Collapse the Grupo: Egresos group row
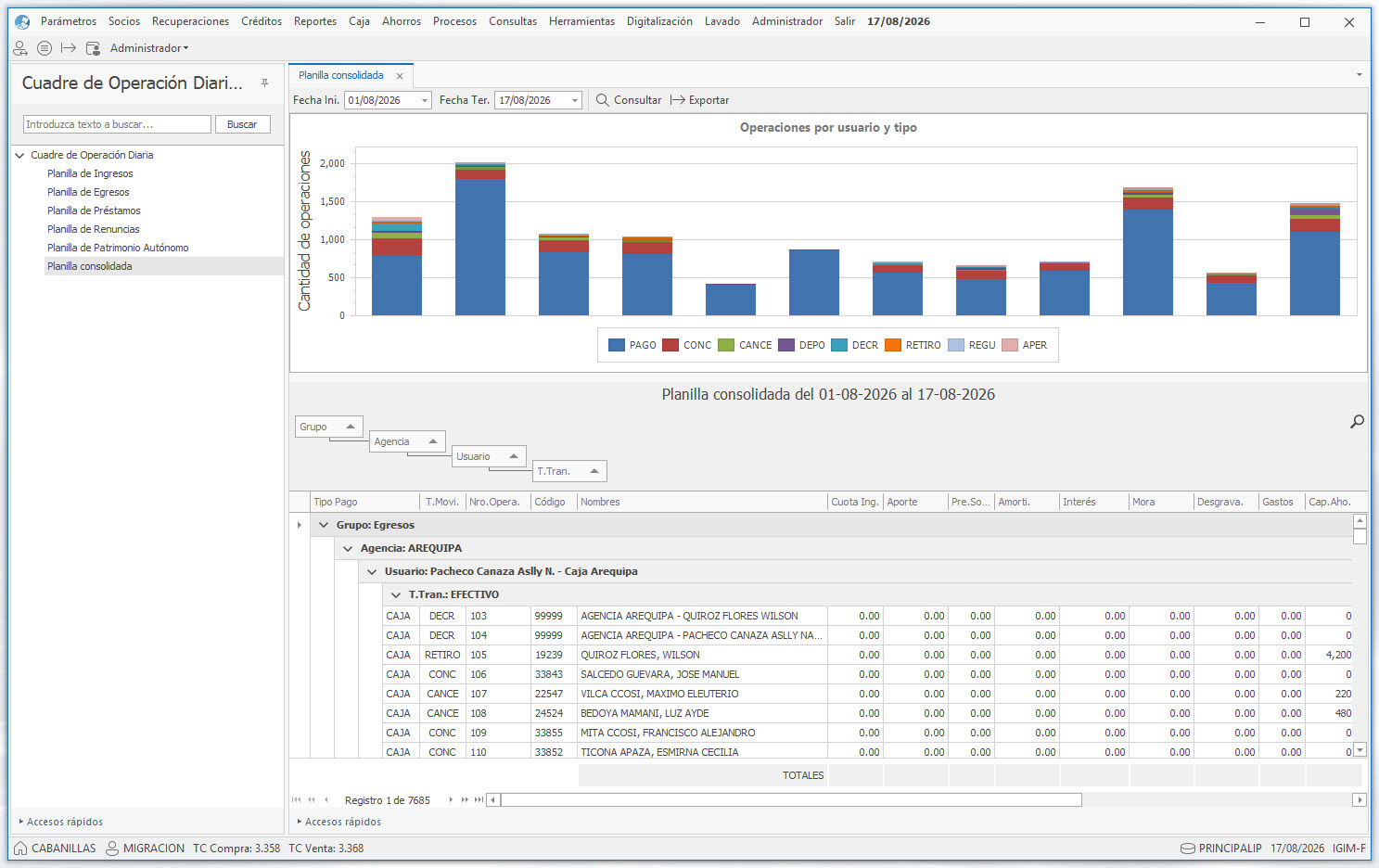Screen dimensions: 1379x868 (x=324, y=525)
